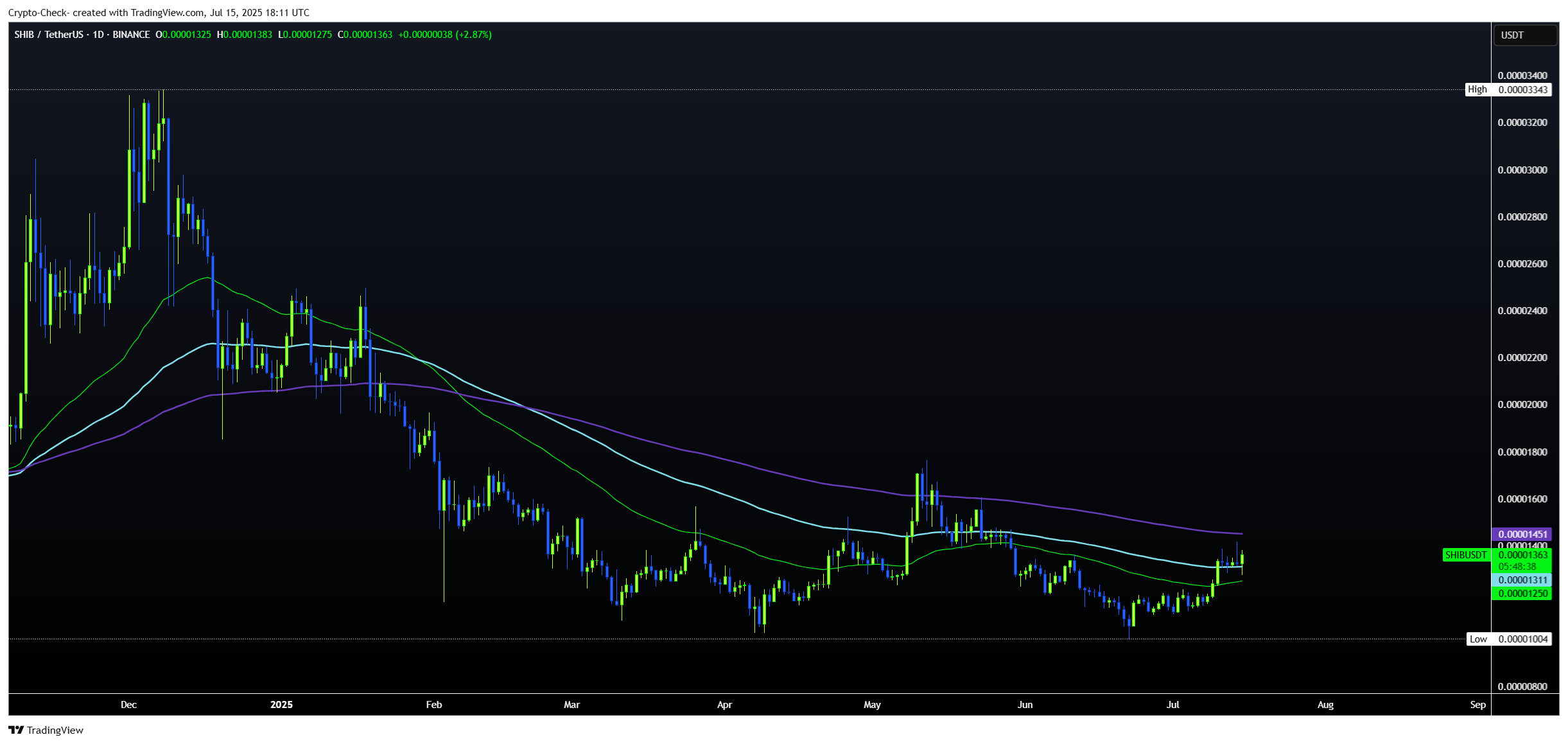Click the Jun label on time axis
This screenshot has width=1568, height=744.
click(x=1025, y=705)
